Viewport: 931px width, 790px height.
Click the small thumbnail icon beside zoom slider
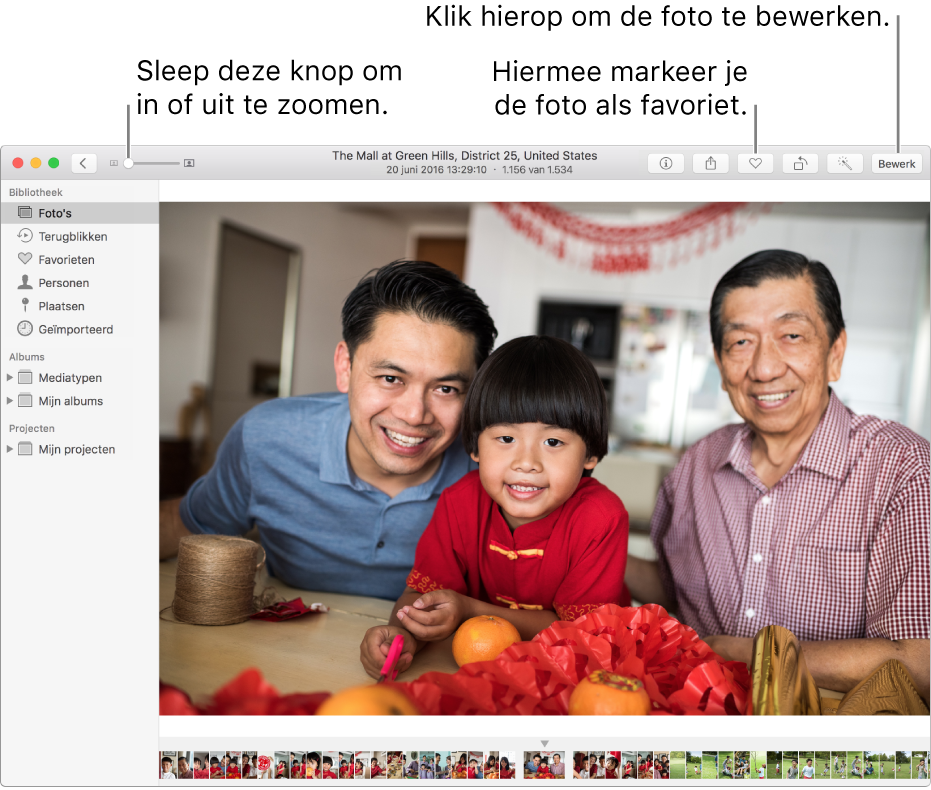tap(113, 163)
